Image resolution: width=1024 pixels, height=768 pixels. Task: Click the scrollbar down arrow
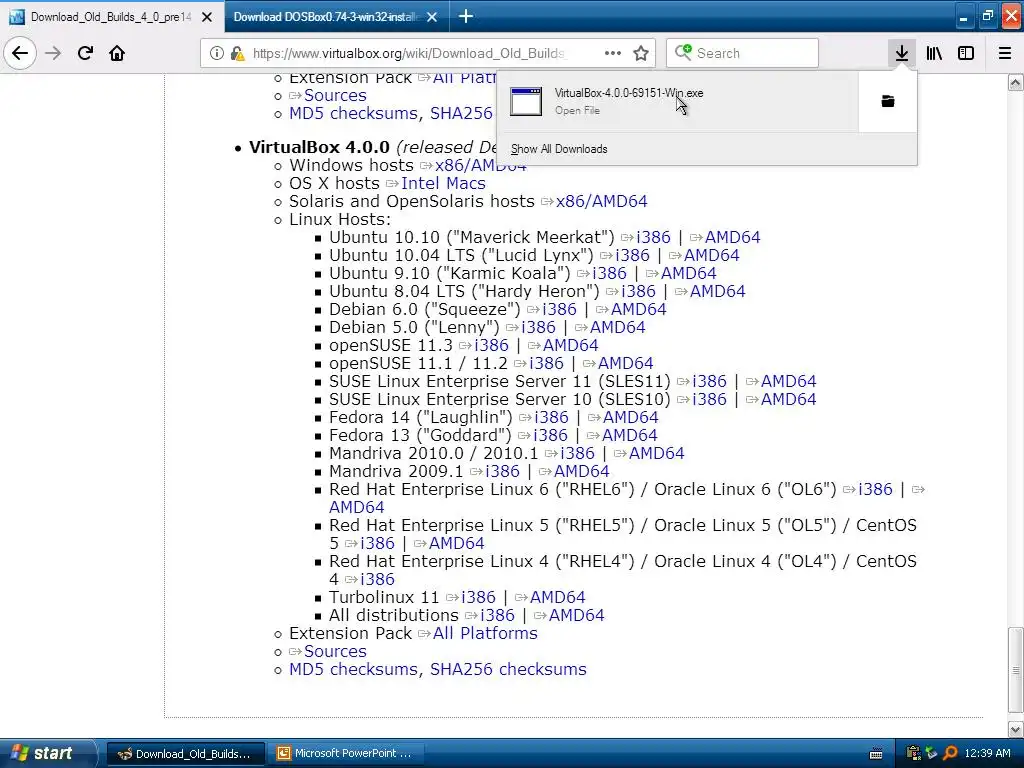click(1016, 729)
